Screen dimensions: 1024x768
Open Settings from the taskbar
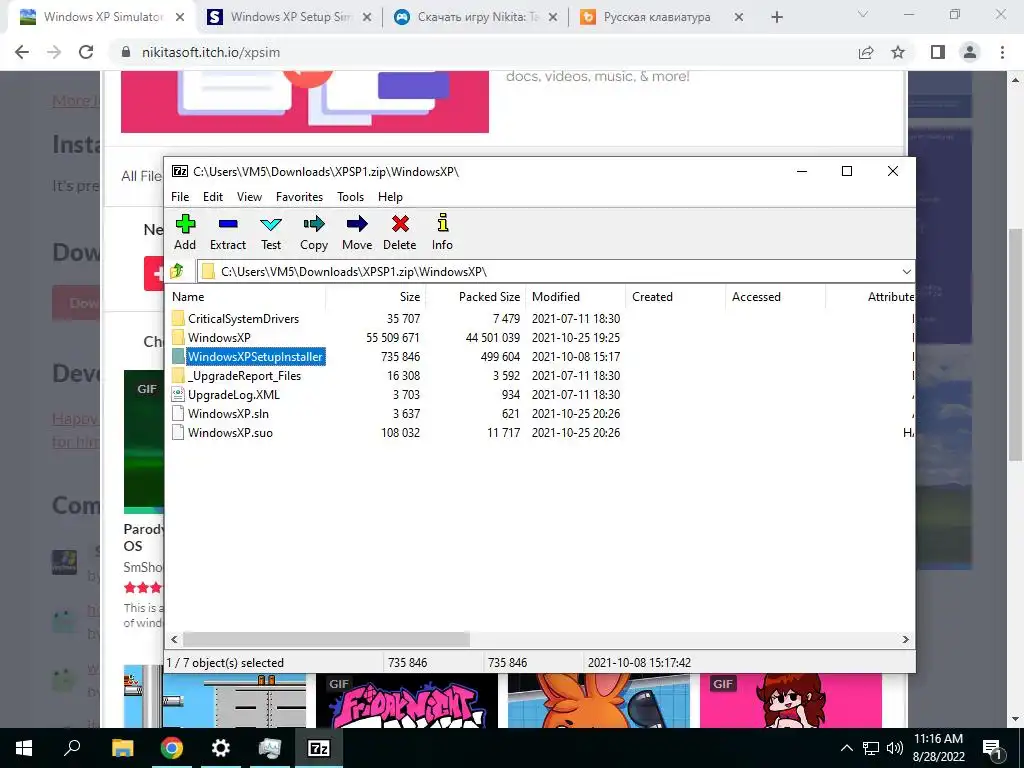coord(221,748)
